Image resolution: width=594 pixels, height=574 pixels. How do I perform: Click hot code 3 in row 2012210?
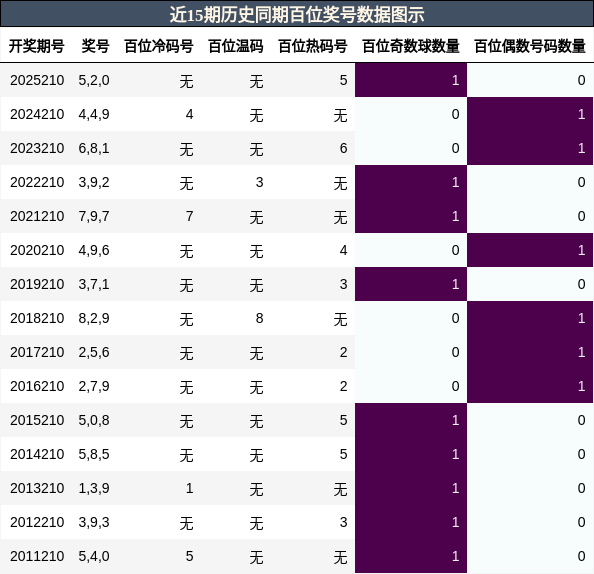click(x=344, y=522)
